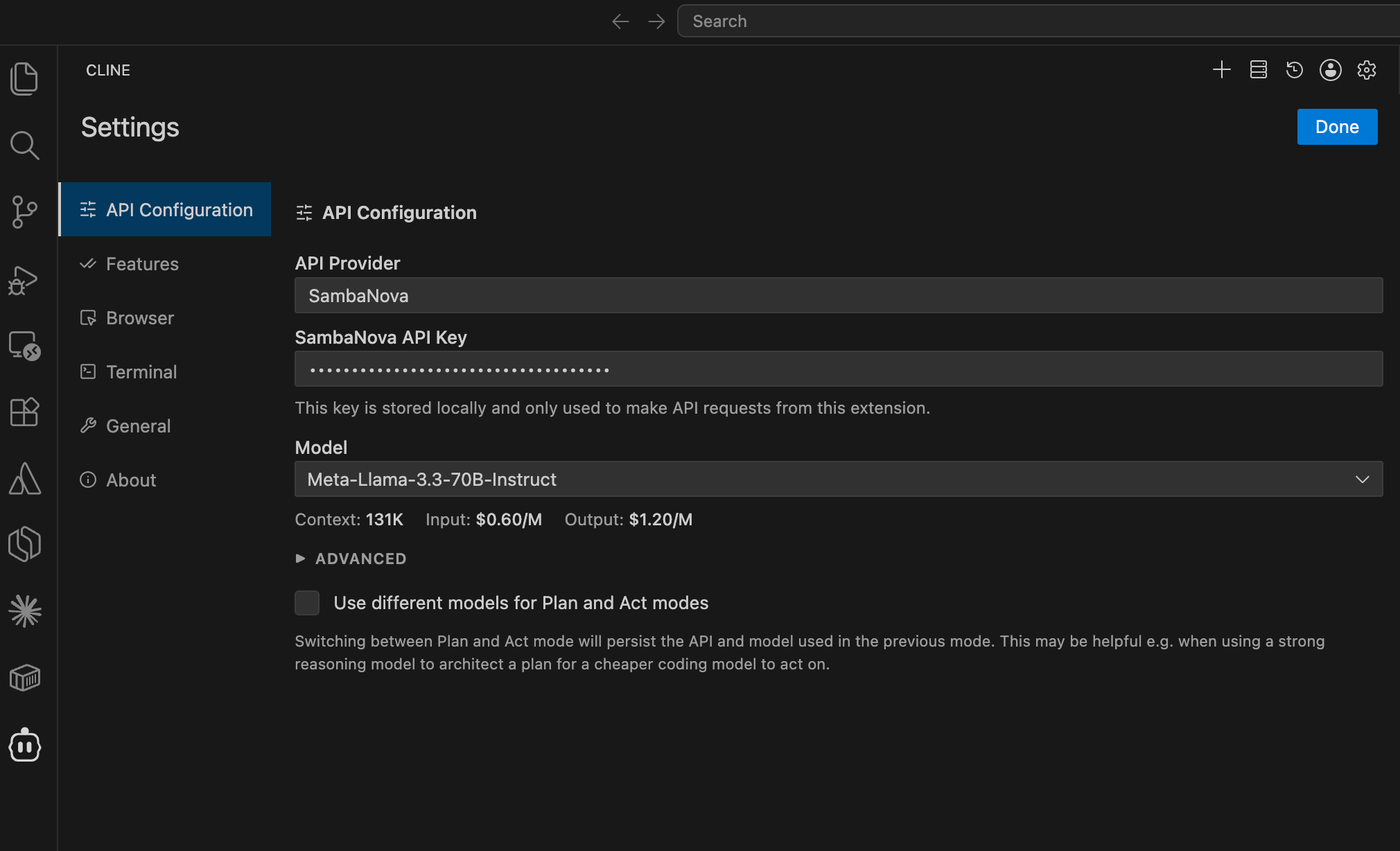This screenshot has height=851, width=1400.
Task: Click the Output: $1.20/M price text
Action: 629,519
